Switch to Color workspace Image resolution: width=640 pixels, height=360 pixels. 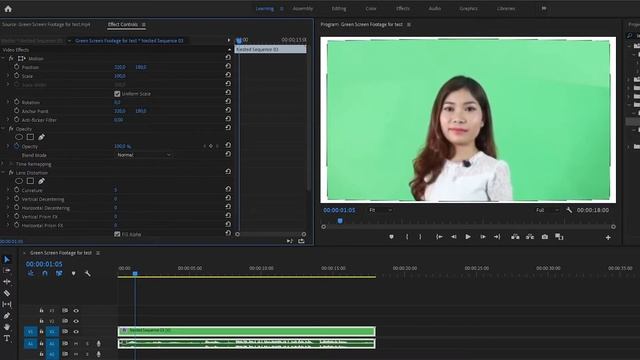point(371,9)
